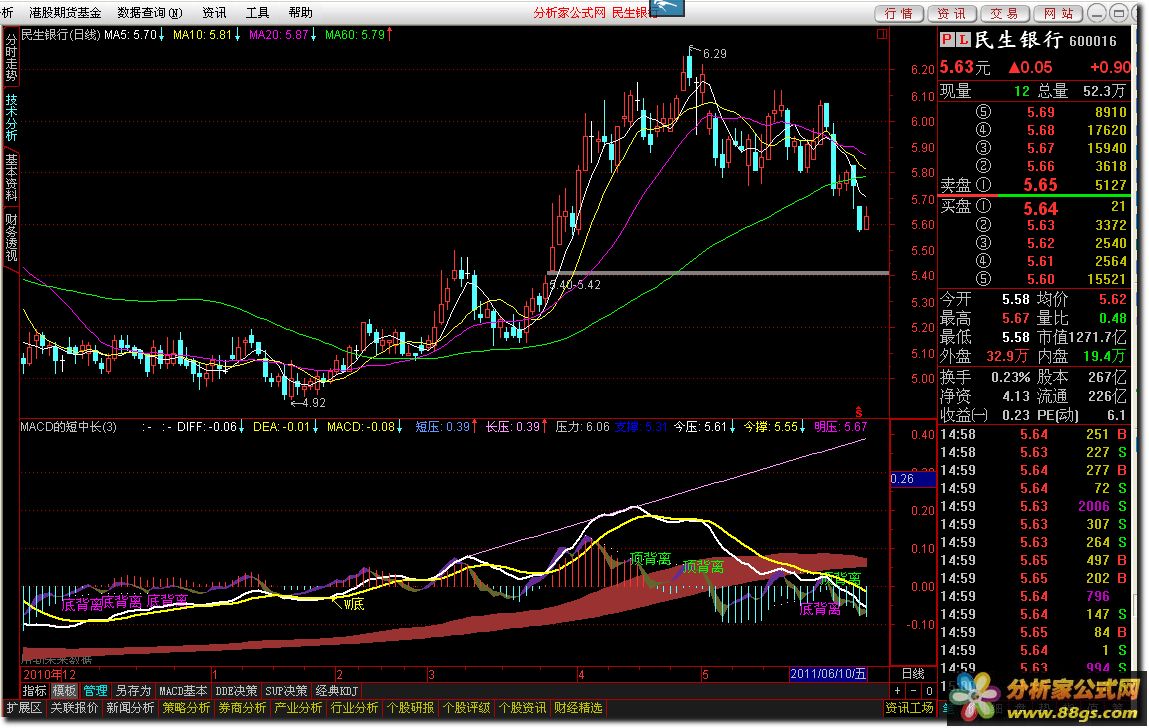The image size is (1149, 728).
Task: Click the 另存为 button
Action: 133,691
